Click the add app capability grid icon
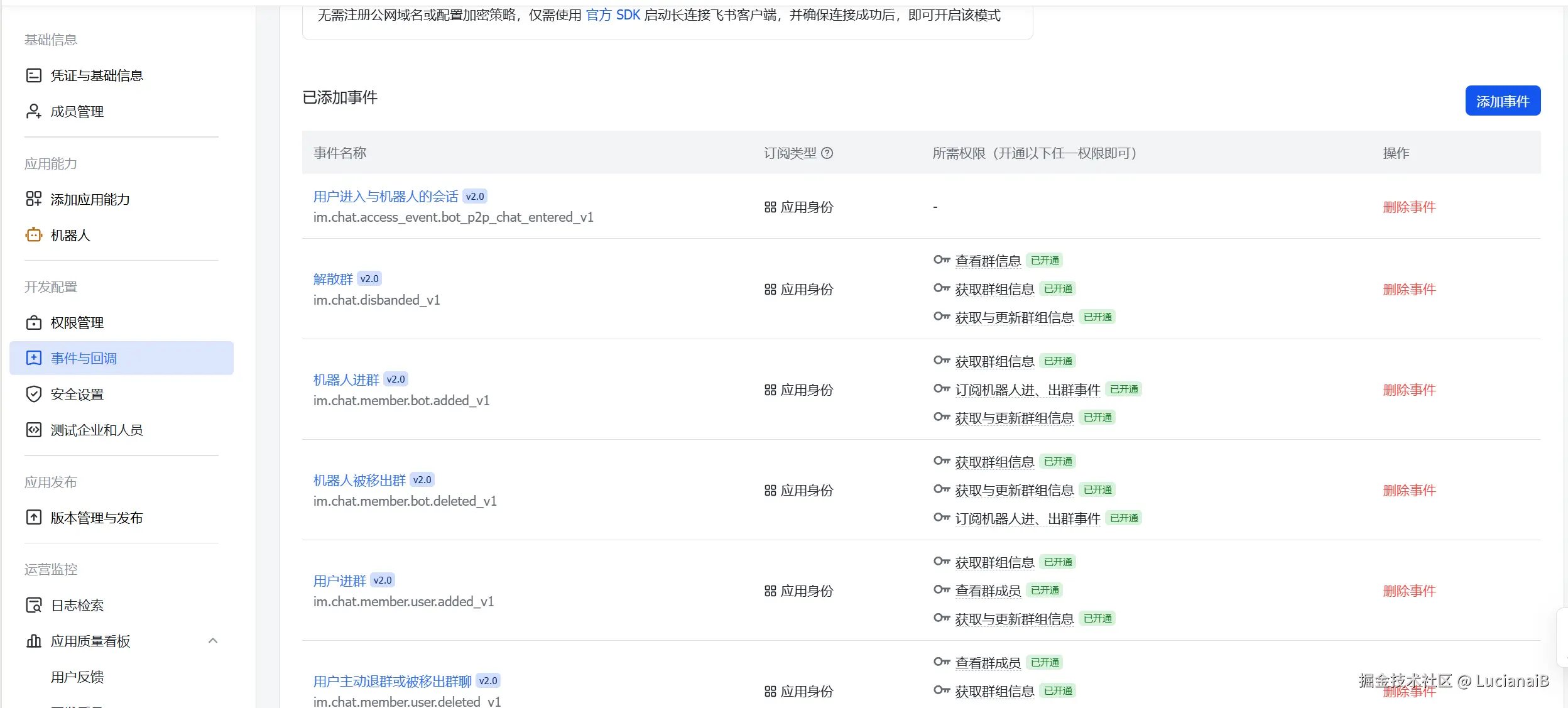Image resolution: width=1568 pixels, height=708 pixels. (x=33, y=199)
